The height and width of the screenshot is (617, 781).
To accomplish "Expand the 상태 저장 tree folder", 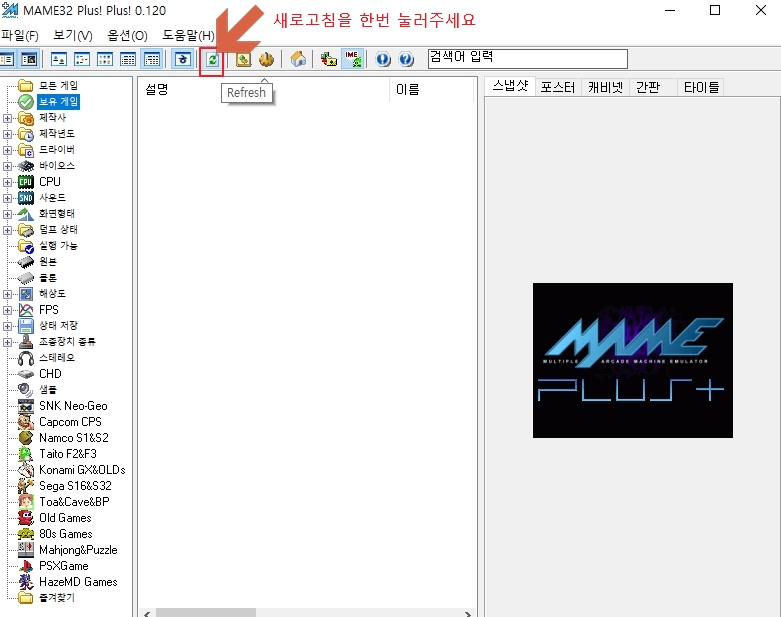I will [x=7, y=326].
